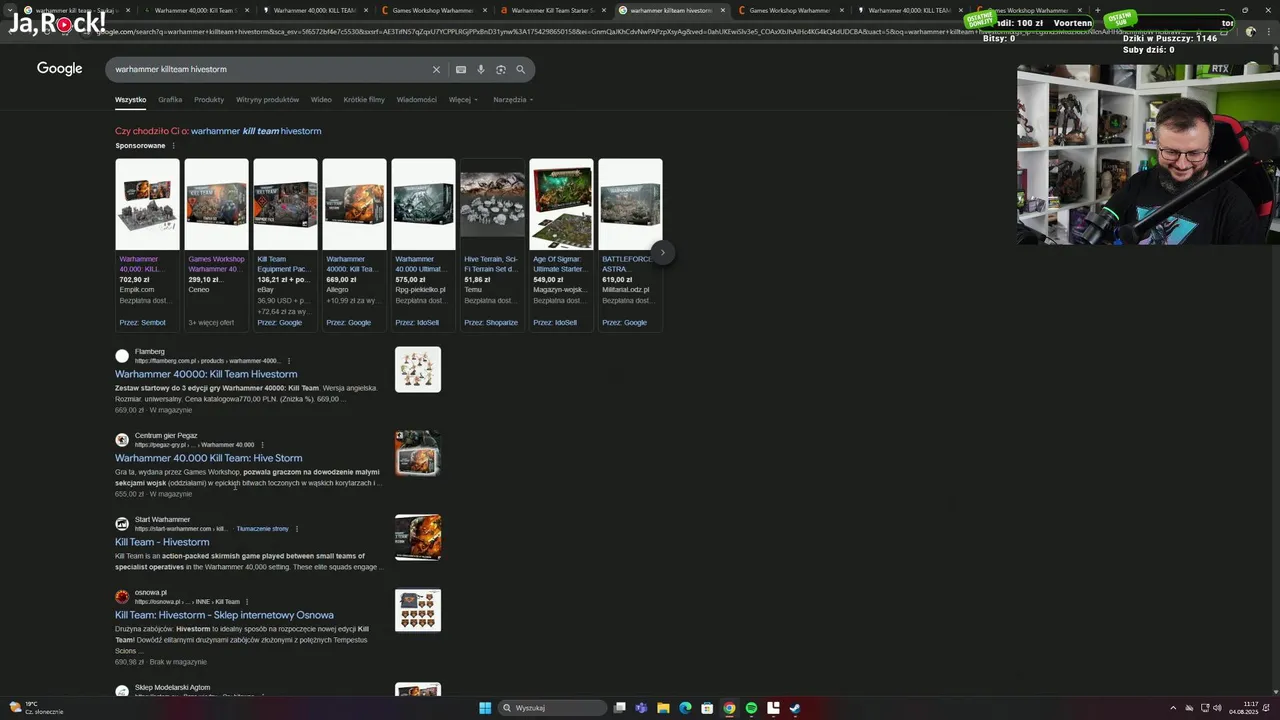Open the Age Of Sigmar Ultimate Starter product
Image resolution: width=1280 pixels, height=720 pixels.
pyautogui.click(x=561, y=245)
